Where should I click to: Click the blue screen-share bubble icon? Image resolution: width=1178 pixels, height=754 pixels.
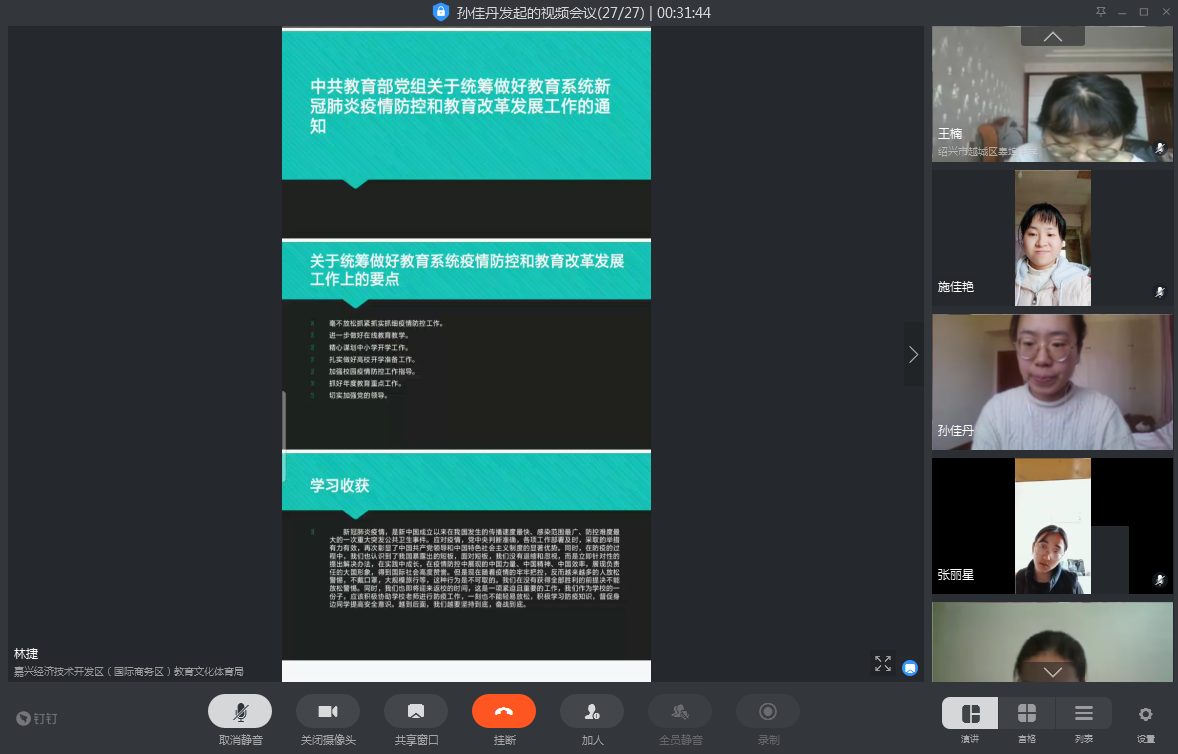coord(910,668)
